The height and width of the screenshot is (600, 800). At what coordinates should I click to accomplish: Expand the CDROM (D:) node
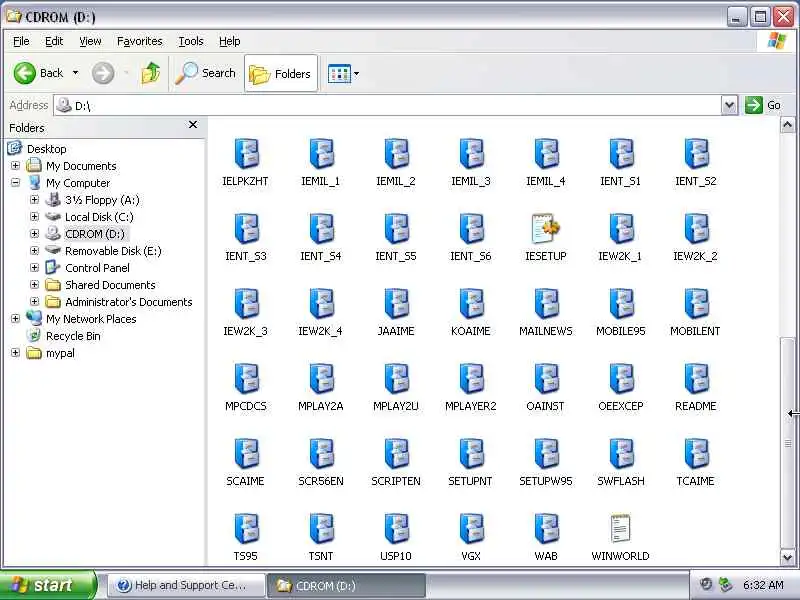pos(34,234)
